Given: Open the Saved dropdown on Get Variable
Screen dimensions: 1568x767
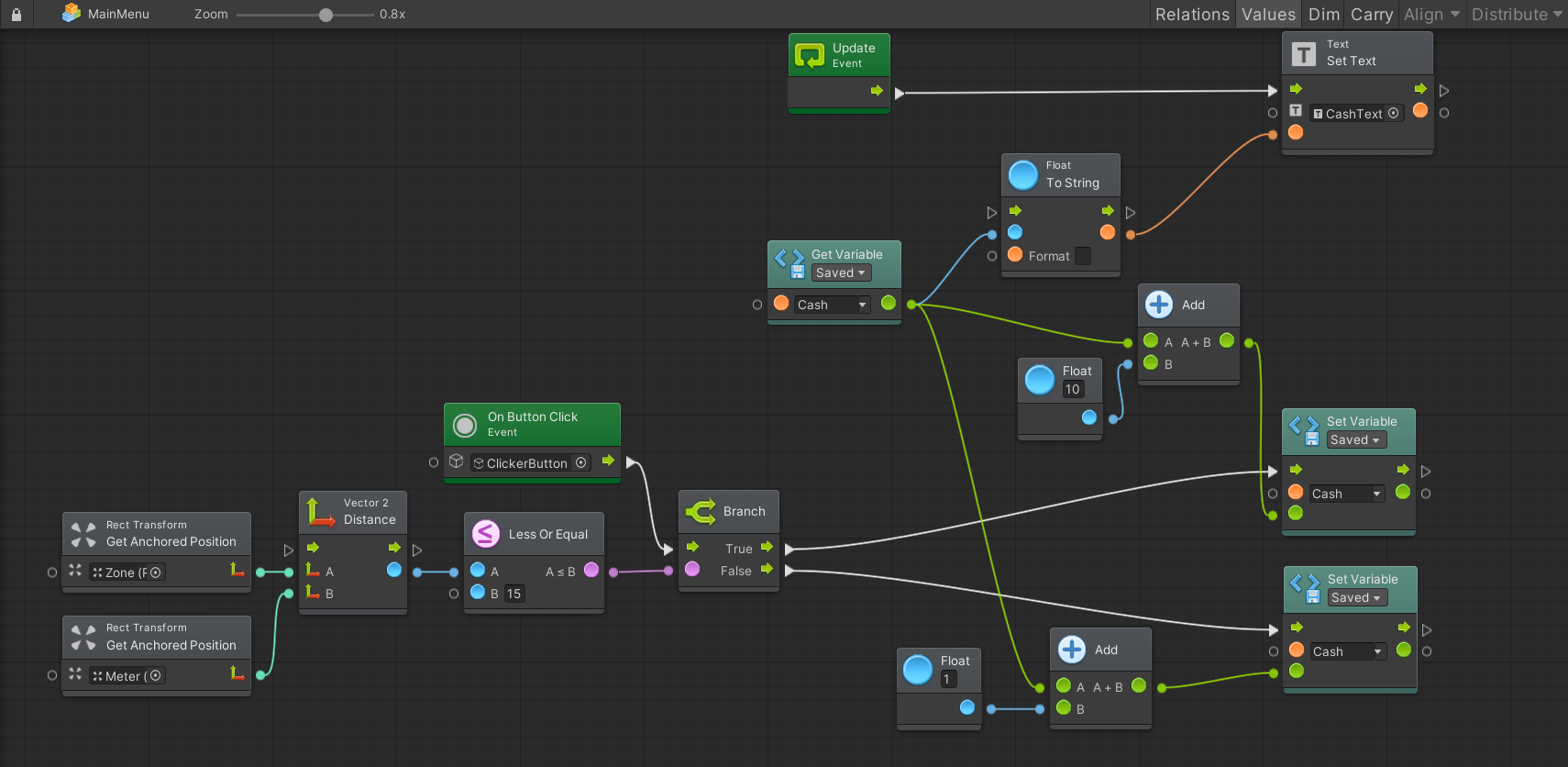Looking at the screenshot, I should (x=841, y=272).
